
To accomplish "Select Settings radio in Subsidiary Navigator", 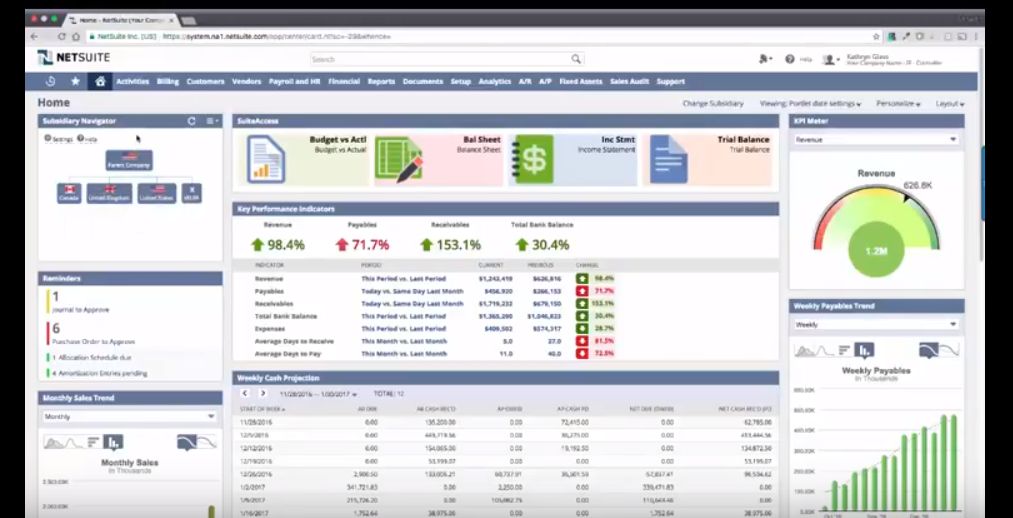I will [x=48, y=139].
